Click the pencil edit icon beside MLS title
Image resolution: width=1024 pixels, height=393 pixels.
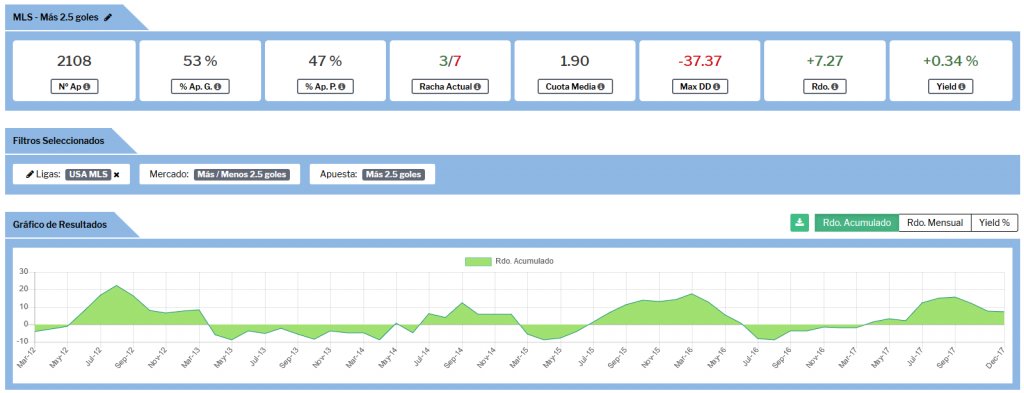(x=108, y=18)
